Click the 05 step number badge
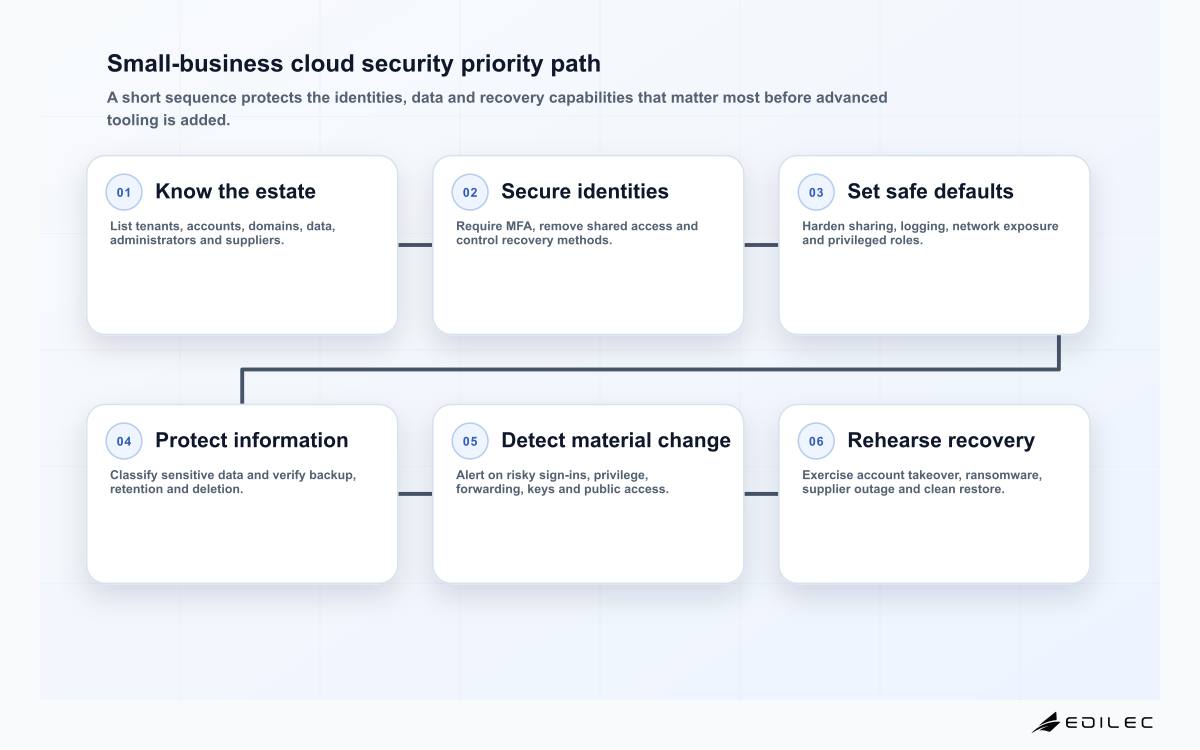 coord(470,441)
